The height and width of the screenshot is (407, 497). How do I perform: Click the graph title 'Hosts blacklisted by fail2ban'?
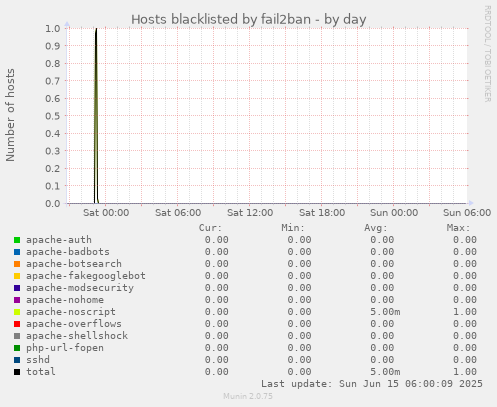221,19
